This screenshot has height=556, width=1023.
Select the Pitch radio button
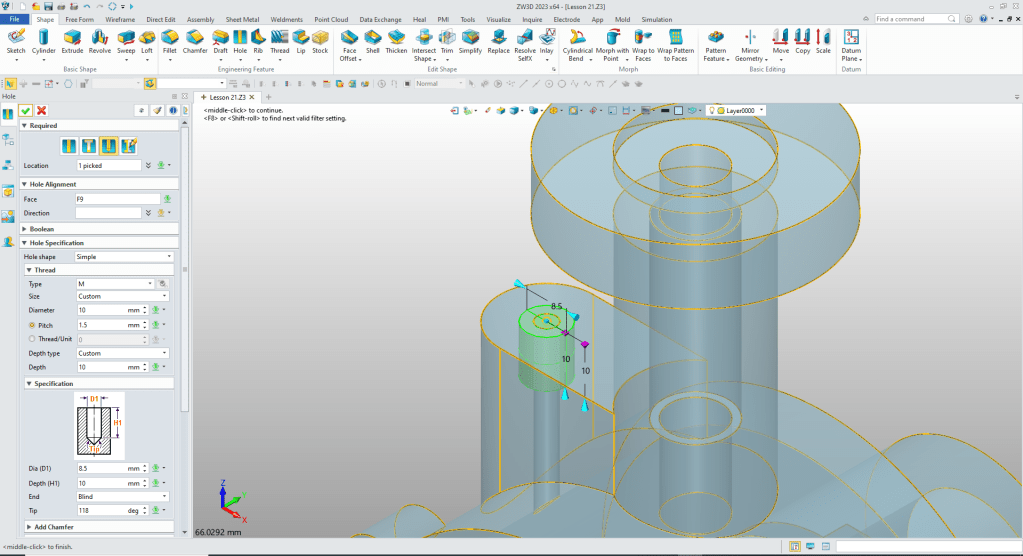click(32, 325)
